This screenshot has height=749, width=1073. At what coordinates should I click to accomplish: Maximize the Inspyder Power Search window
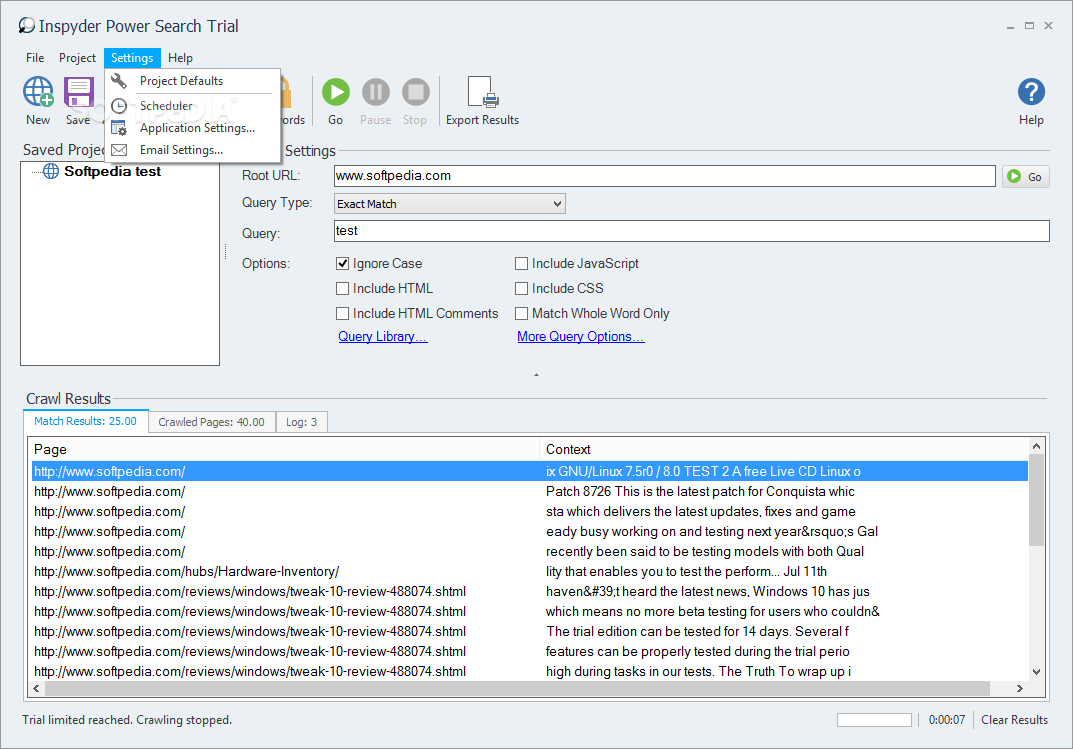[1029, 26]
